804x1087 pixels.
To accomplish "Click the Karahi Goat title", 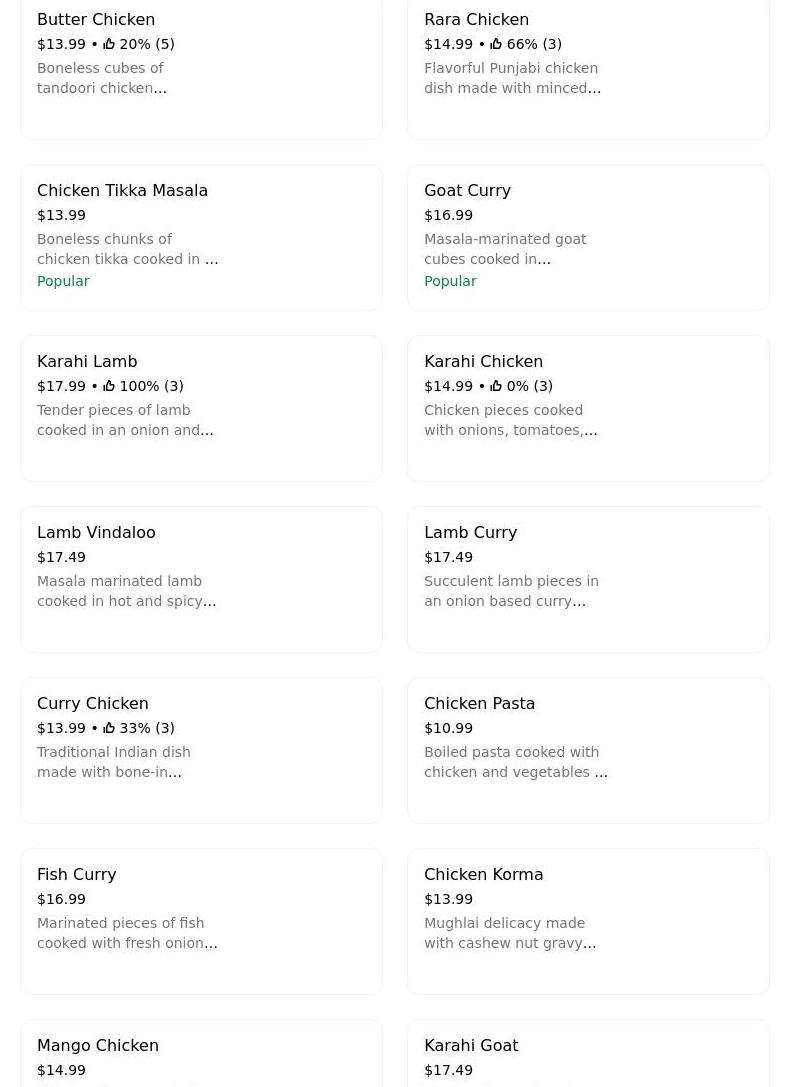I will 471,1045.
